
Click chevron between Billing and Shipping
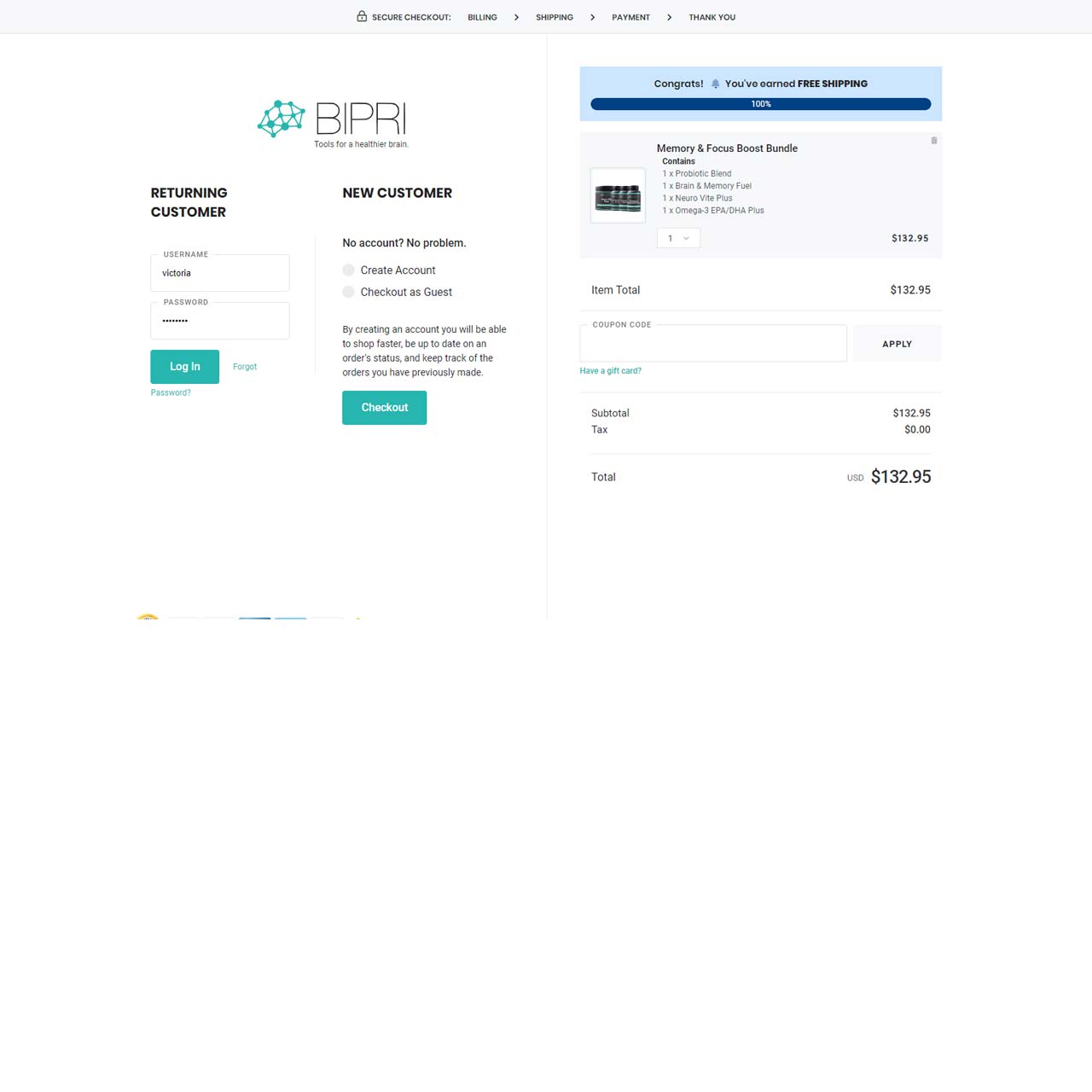click(x=516, y=17)
